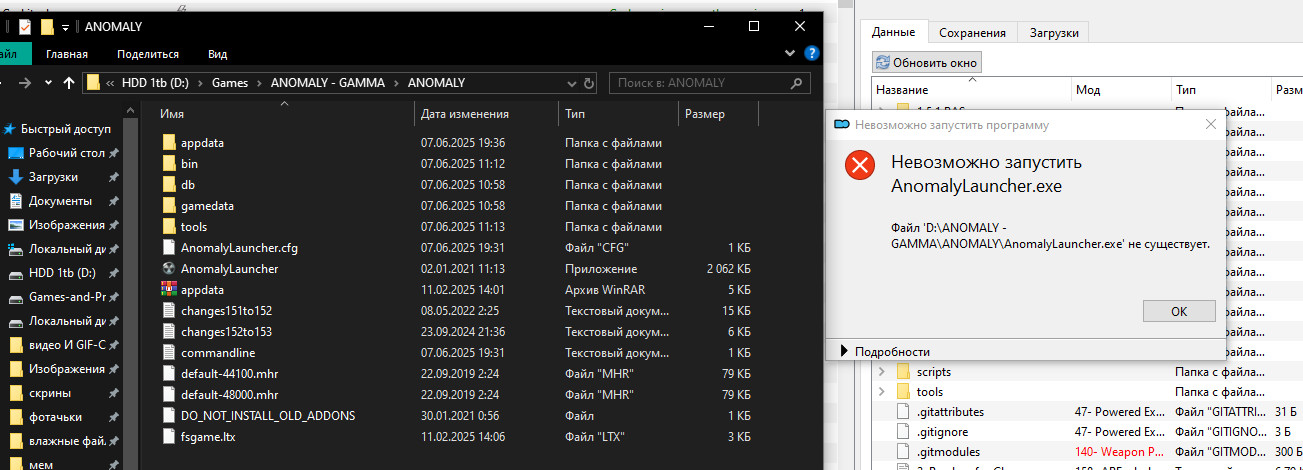
Task: Switch to the Данные tab
Action: click(x=895, y=32)
